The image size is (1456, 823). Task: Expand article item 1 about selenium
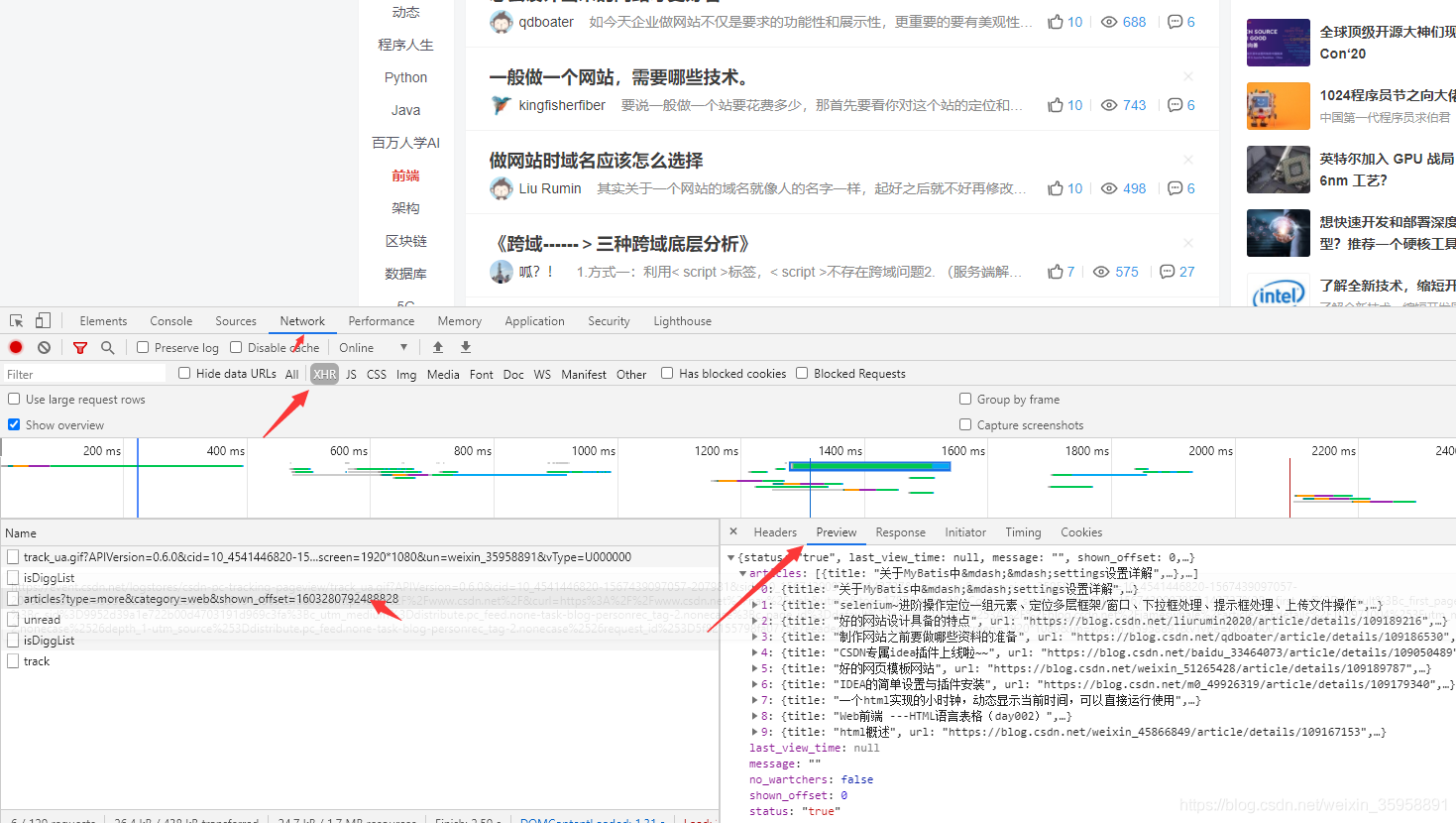755,605
